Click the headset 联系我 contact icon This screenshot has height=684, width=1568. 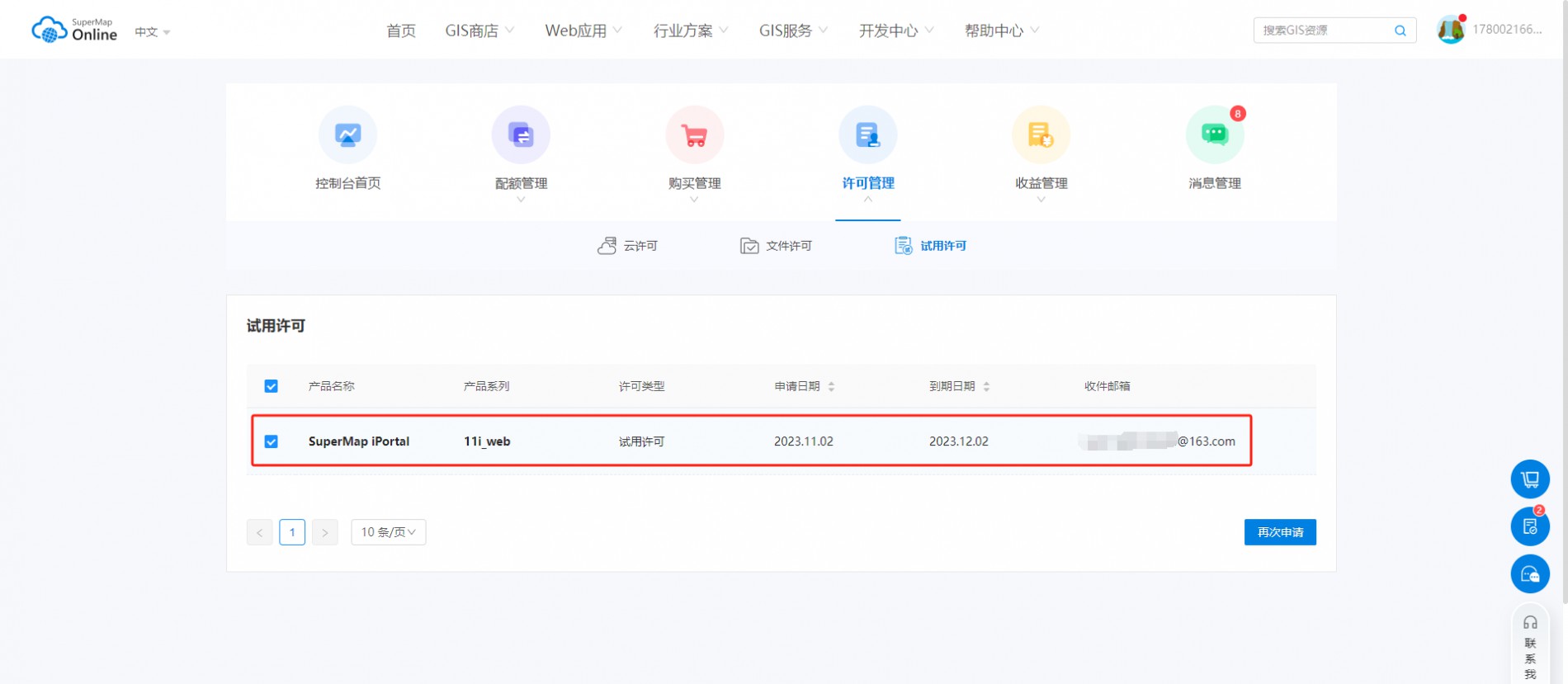[x=1530, y=623]
